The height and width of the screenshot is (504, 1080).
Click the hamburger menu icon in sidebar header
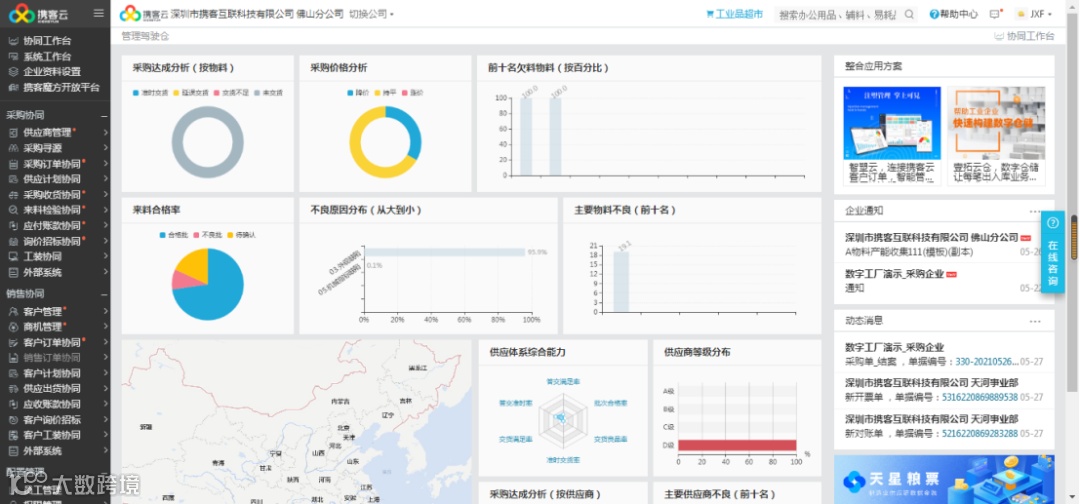[98, 13]
